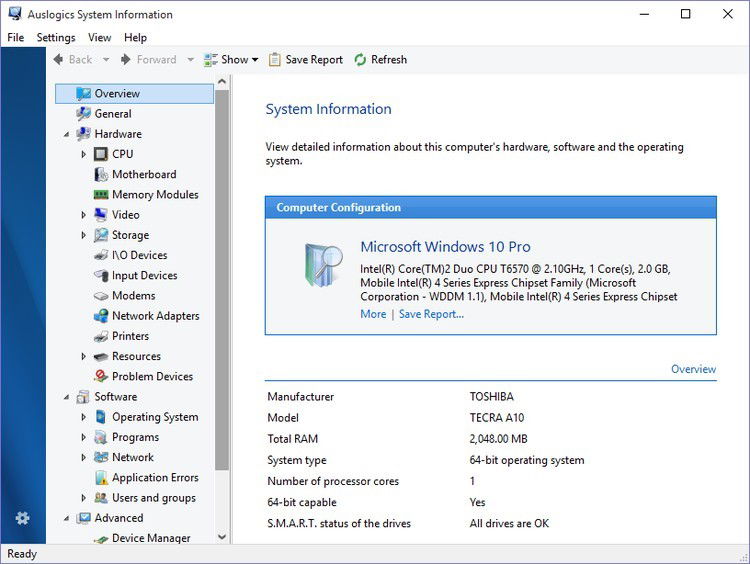Click the More link in Computer Configuration

click(x=373, y=314)
